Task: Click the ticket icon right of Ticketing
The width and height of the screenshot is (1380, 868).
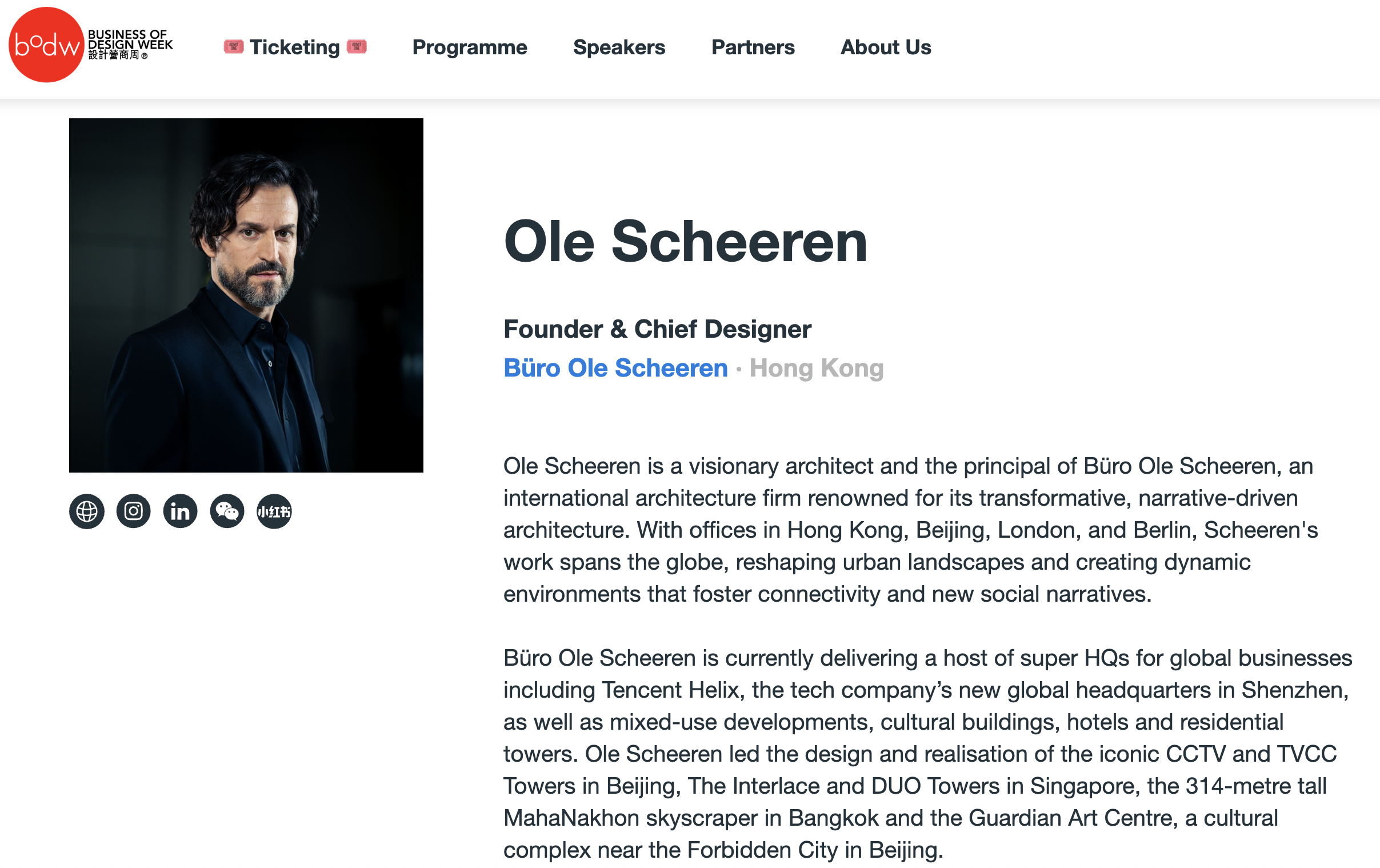Action: tap(357, 46)
